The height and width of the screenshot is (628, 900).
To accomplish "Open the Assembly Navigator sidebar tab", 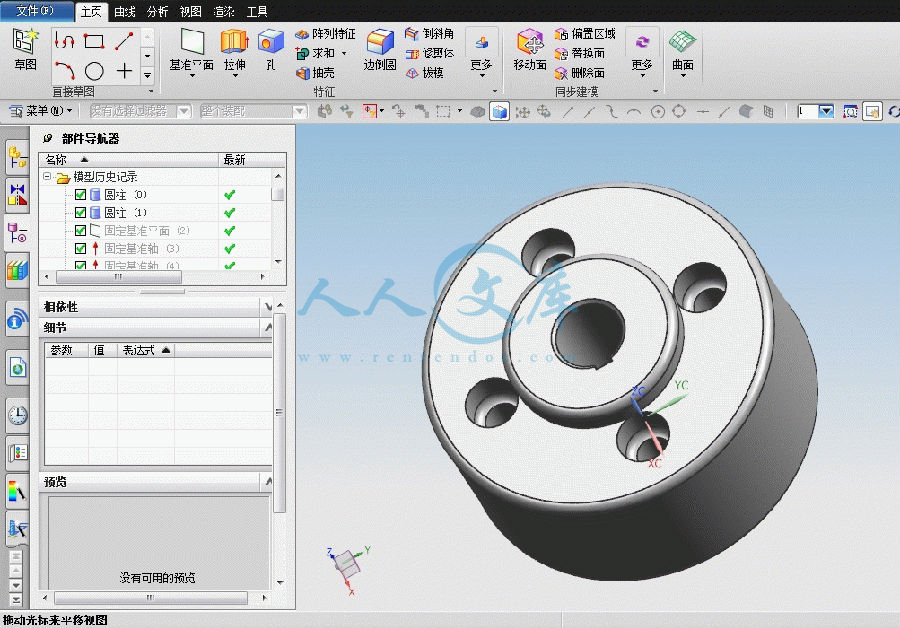I will tap(17, 157).
